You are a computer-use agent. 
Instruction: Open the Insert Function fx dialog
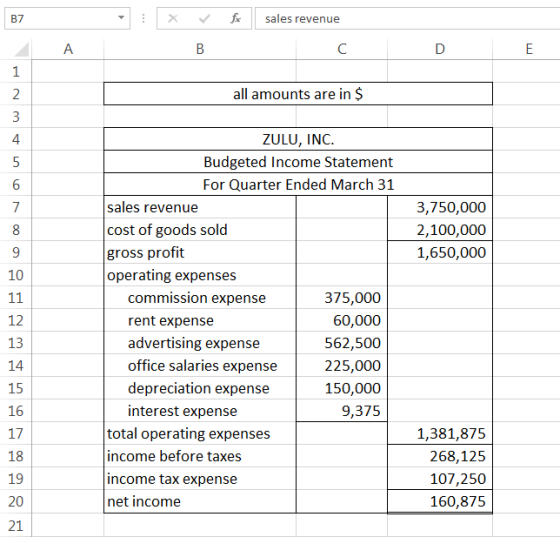pyautogui.click(x=235, y=18)
